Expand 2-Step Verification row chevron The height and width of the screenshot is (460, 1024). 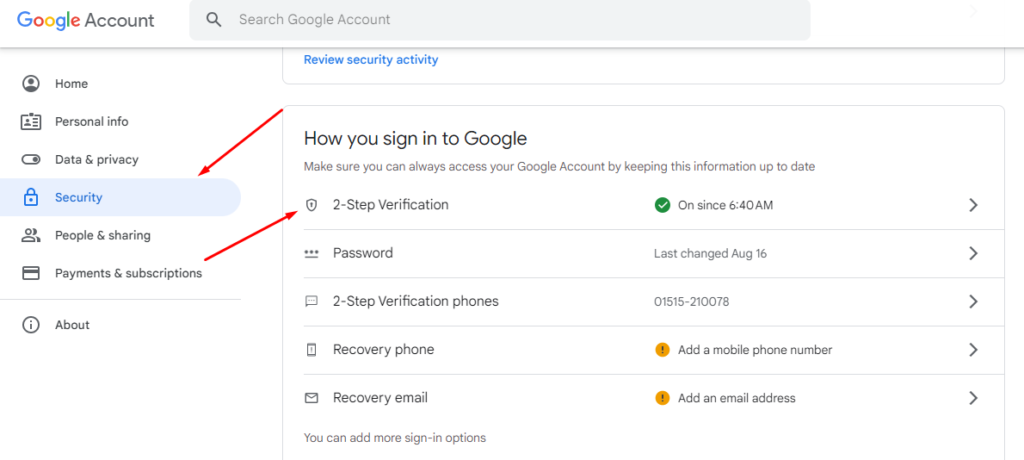point(974,205)
